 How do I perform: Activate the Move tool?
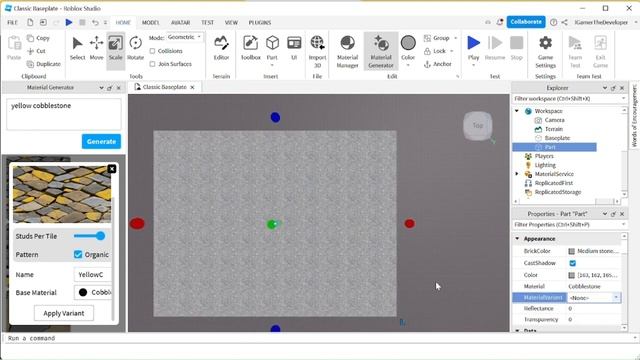[x=96, y=48]
